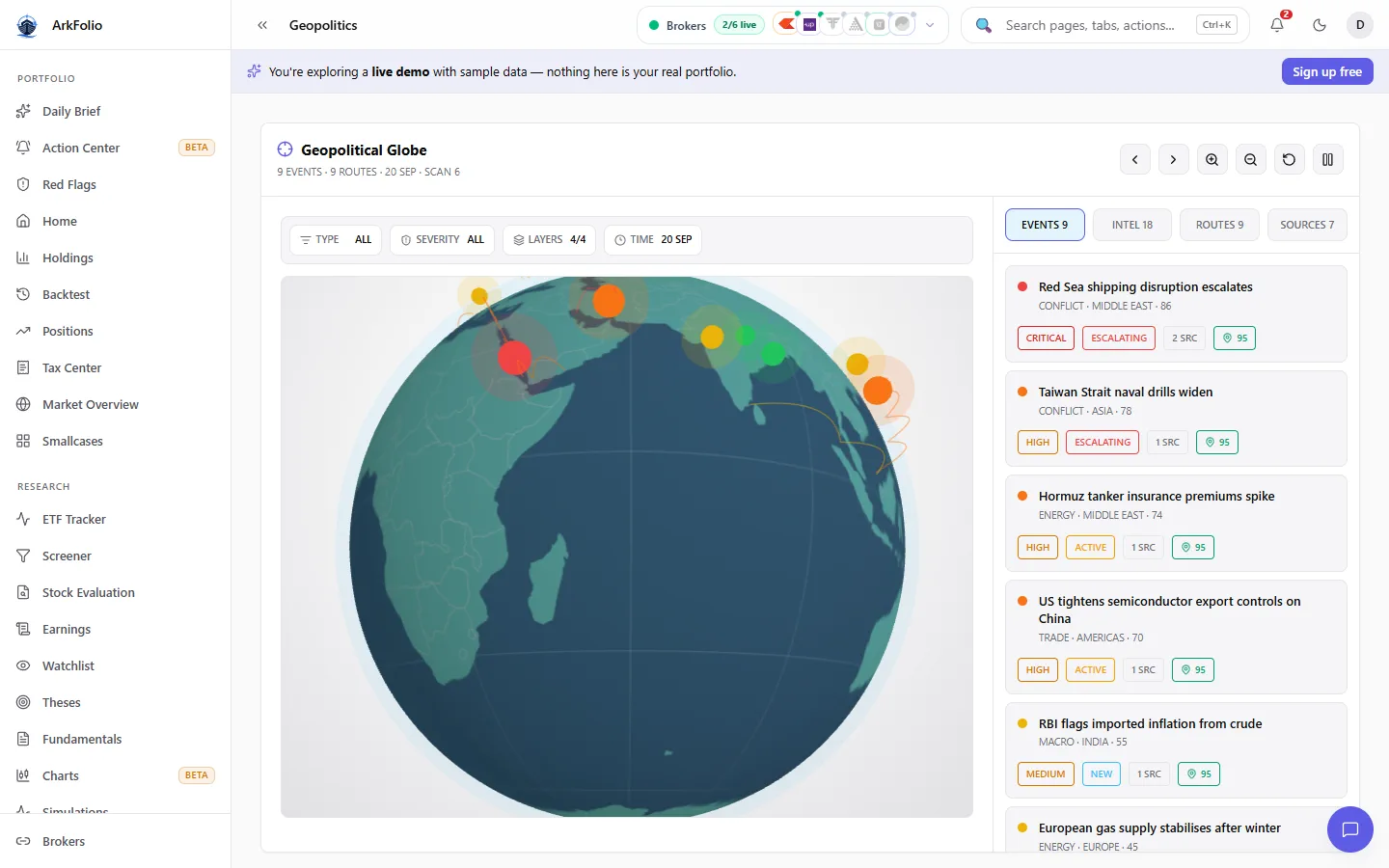Image resolution: width=1389 pixels, height=868 pixels.
Task: Open Holdings from the sidebar
Action: (x=116, y=258)
